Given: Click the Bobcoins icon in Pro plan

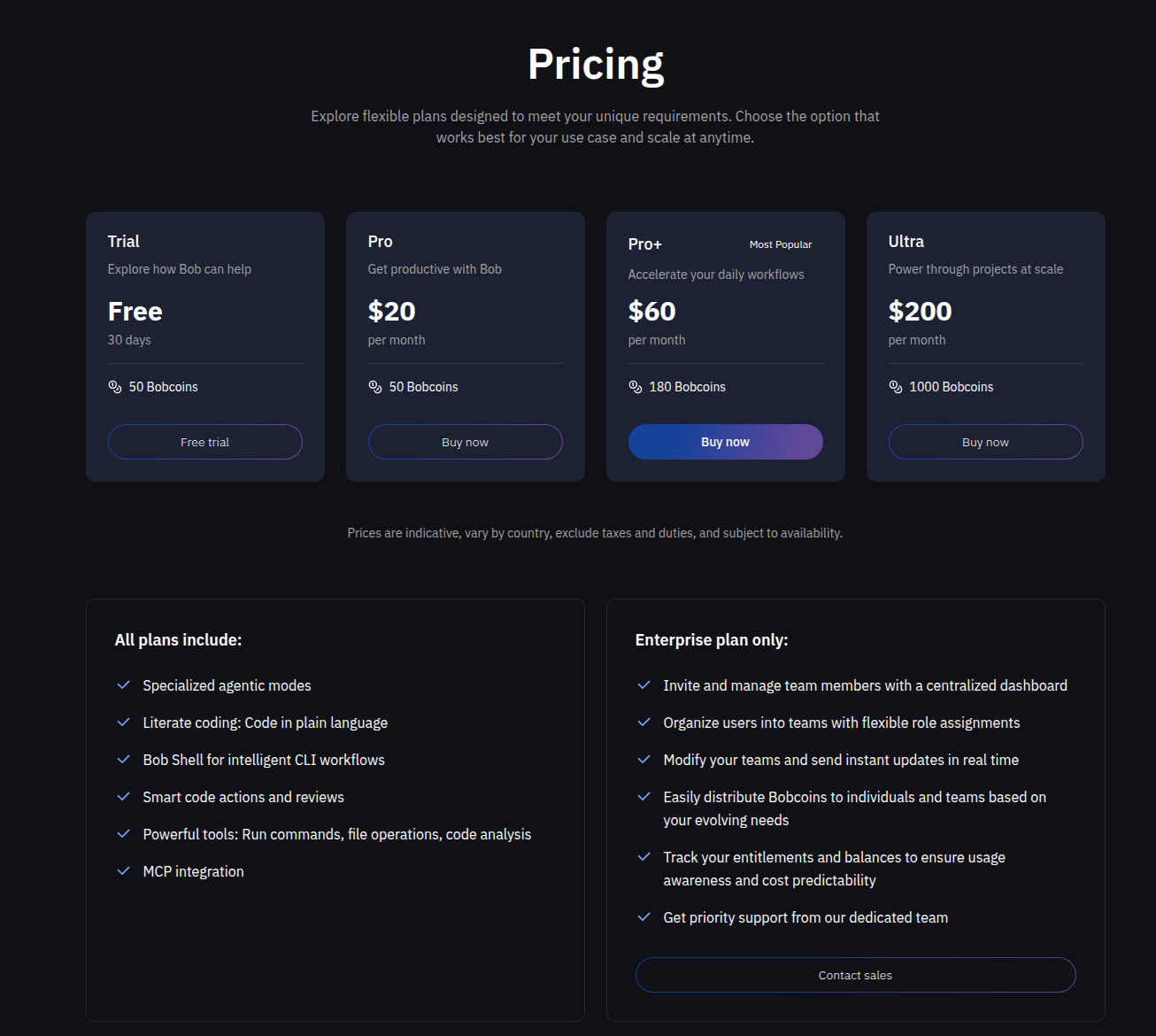Looking at the screenshot, I should (375, 387).
